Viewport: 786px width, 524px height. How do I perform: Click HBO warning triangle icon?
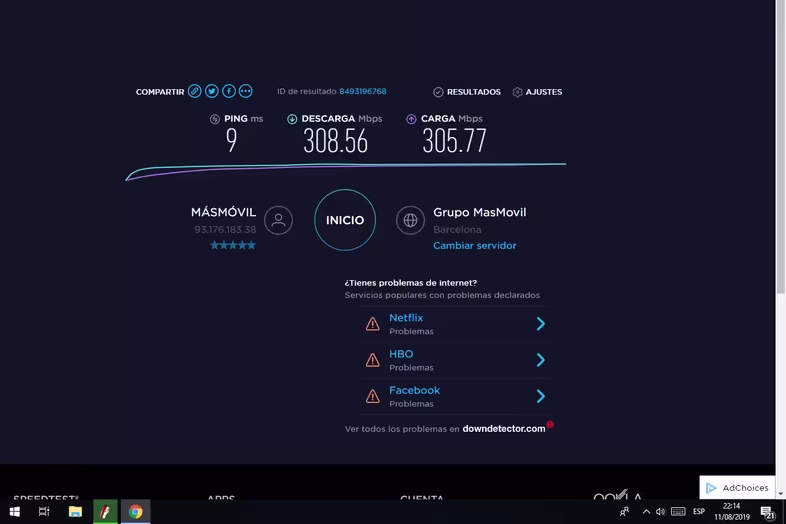(372, 360)
